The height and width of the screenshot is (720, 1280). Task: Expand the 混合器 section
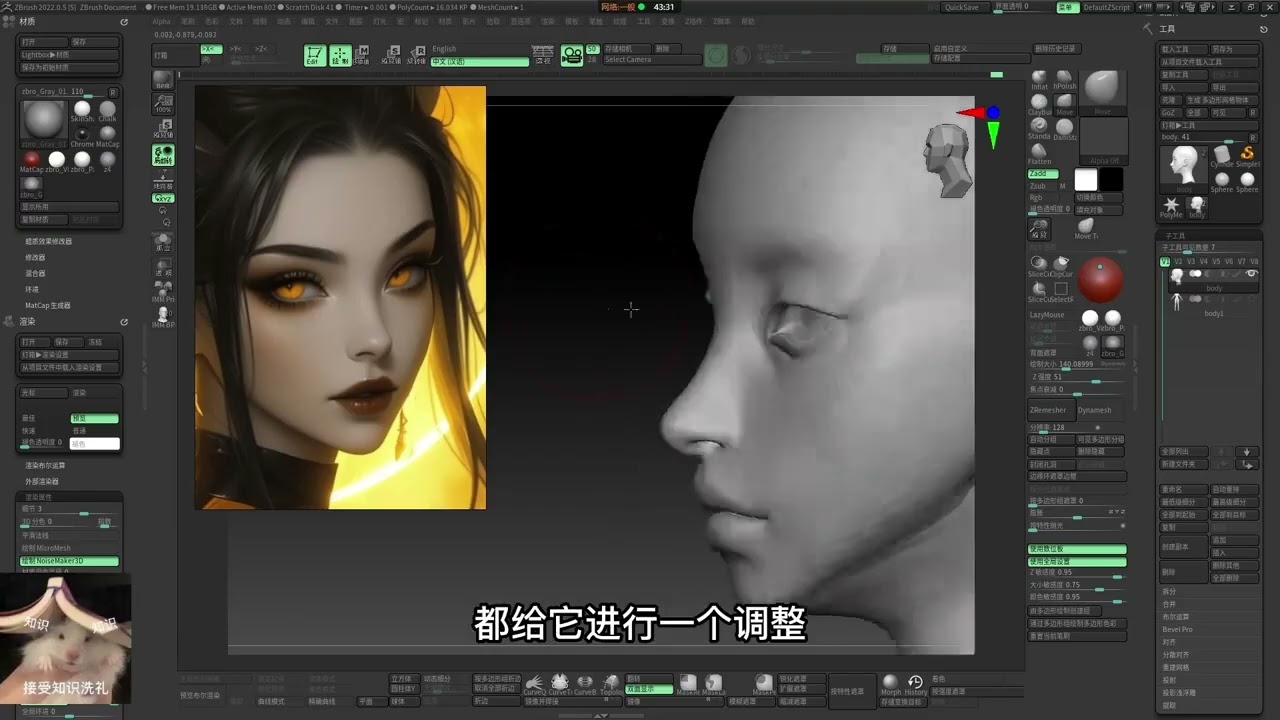pyautogui.click(x=35, y=273)
